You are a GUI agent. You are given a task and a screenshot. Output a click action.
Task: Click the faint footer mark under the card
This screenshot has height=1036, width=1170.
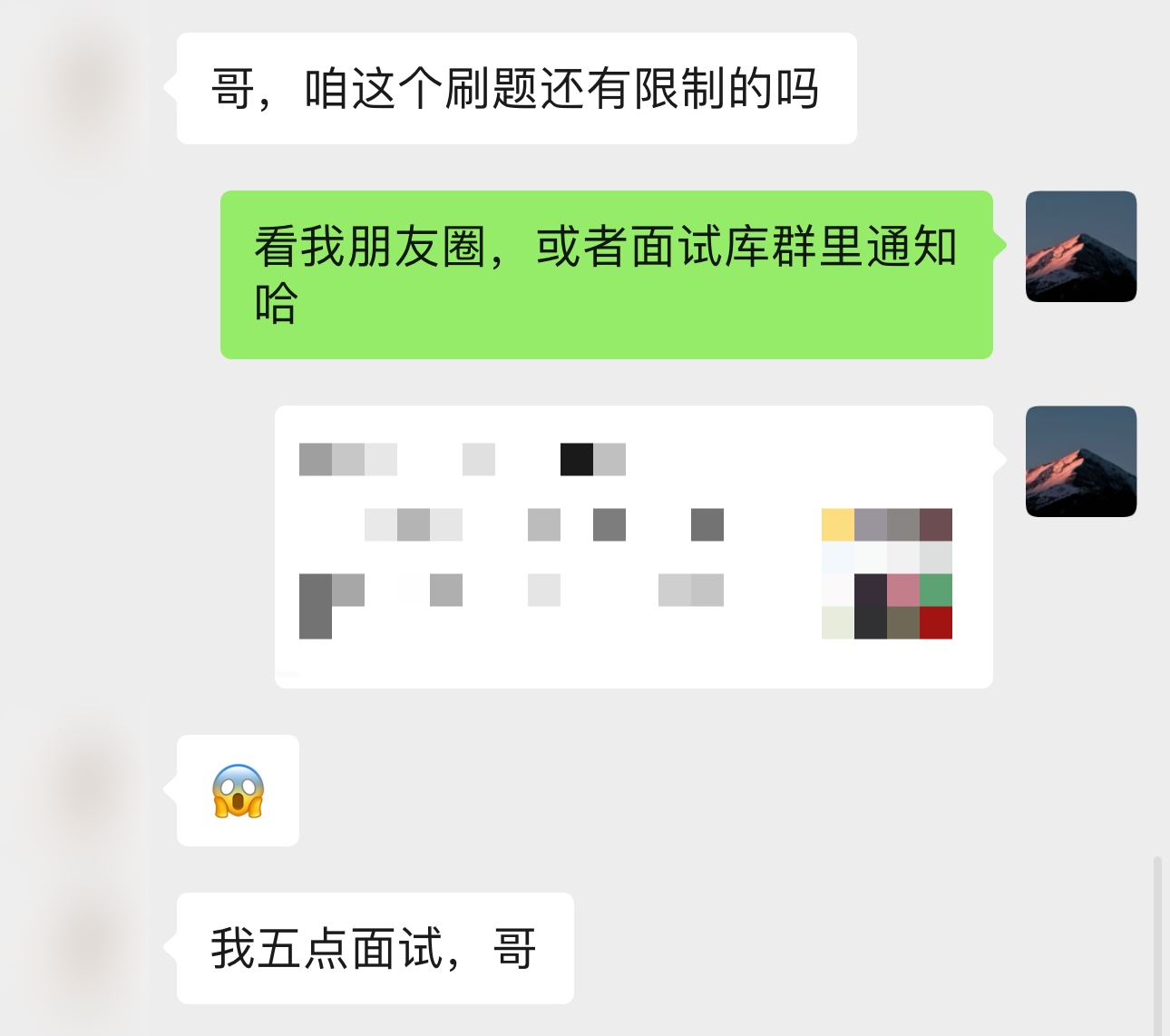pyautogui.click(x=288, y=674)
